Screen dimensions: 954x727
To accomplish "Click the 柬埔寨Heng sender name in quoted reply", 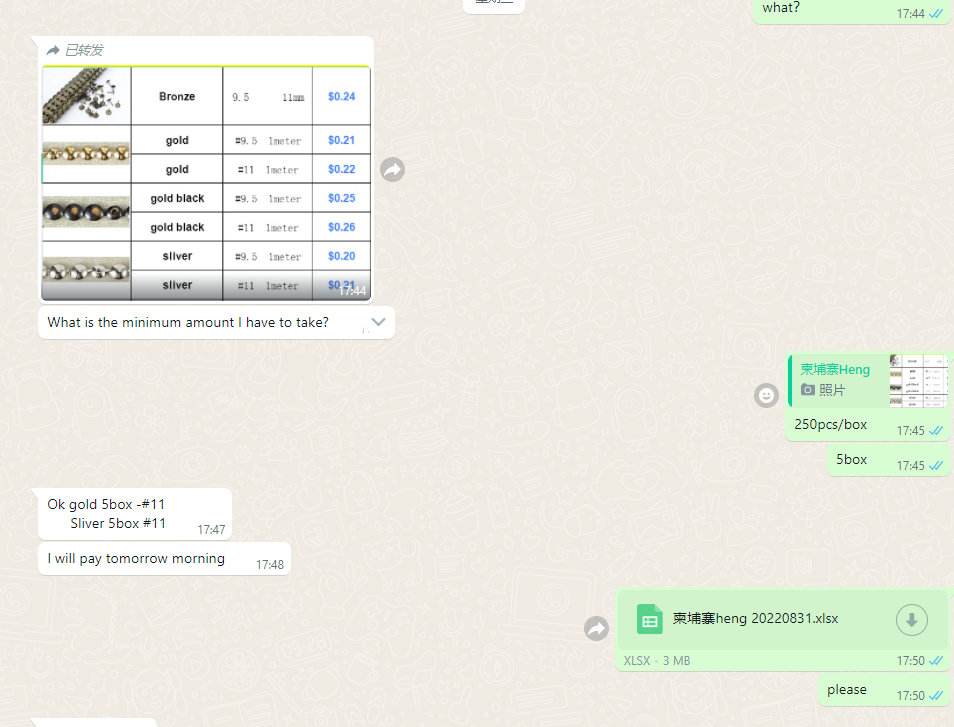I will point(835,369).
